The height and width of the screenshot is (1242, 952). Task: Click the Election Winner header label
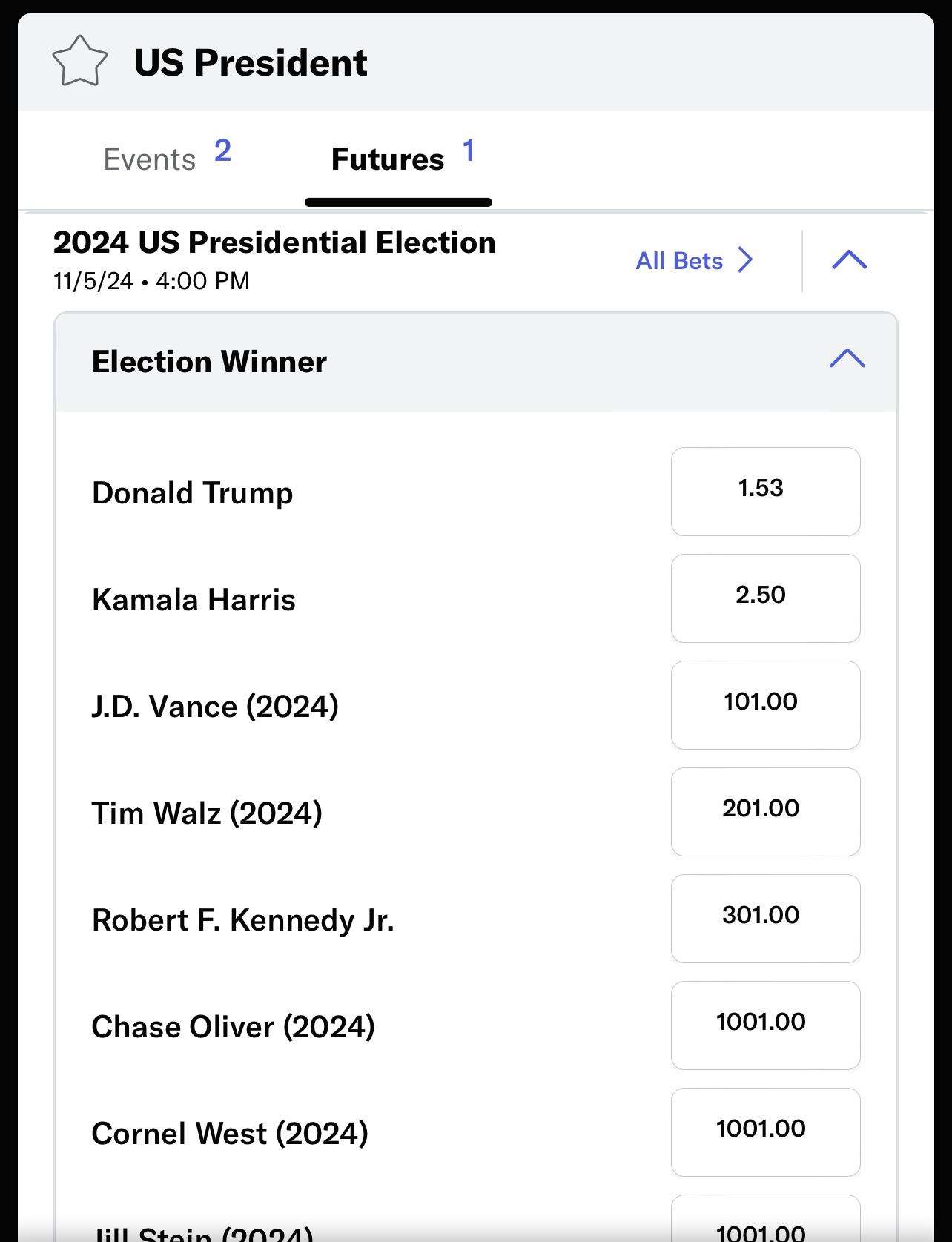point(209,362)
